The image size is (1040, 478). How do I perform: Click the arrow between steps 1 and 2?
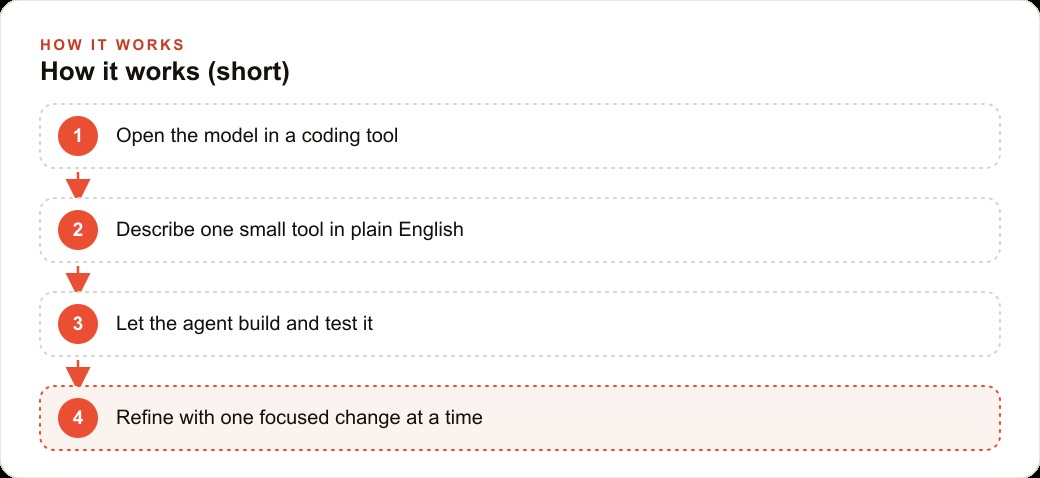(78, 185)
